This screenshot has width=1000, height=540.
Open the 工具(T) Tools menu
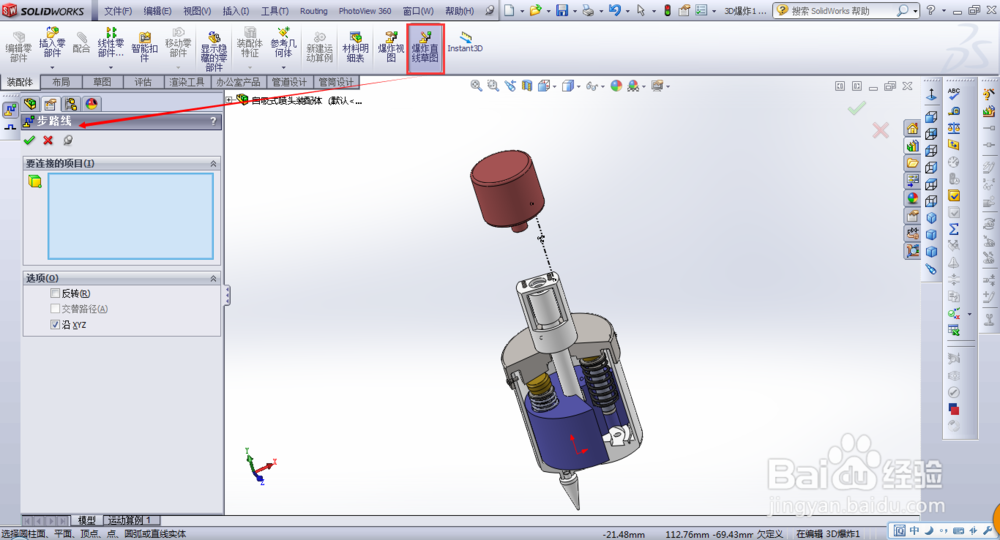(x=275, y=11)
